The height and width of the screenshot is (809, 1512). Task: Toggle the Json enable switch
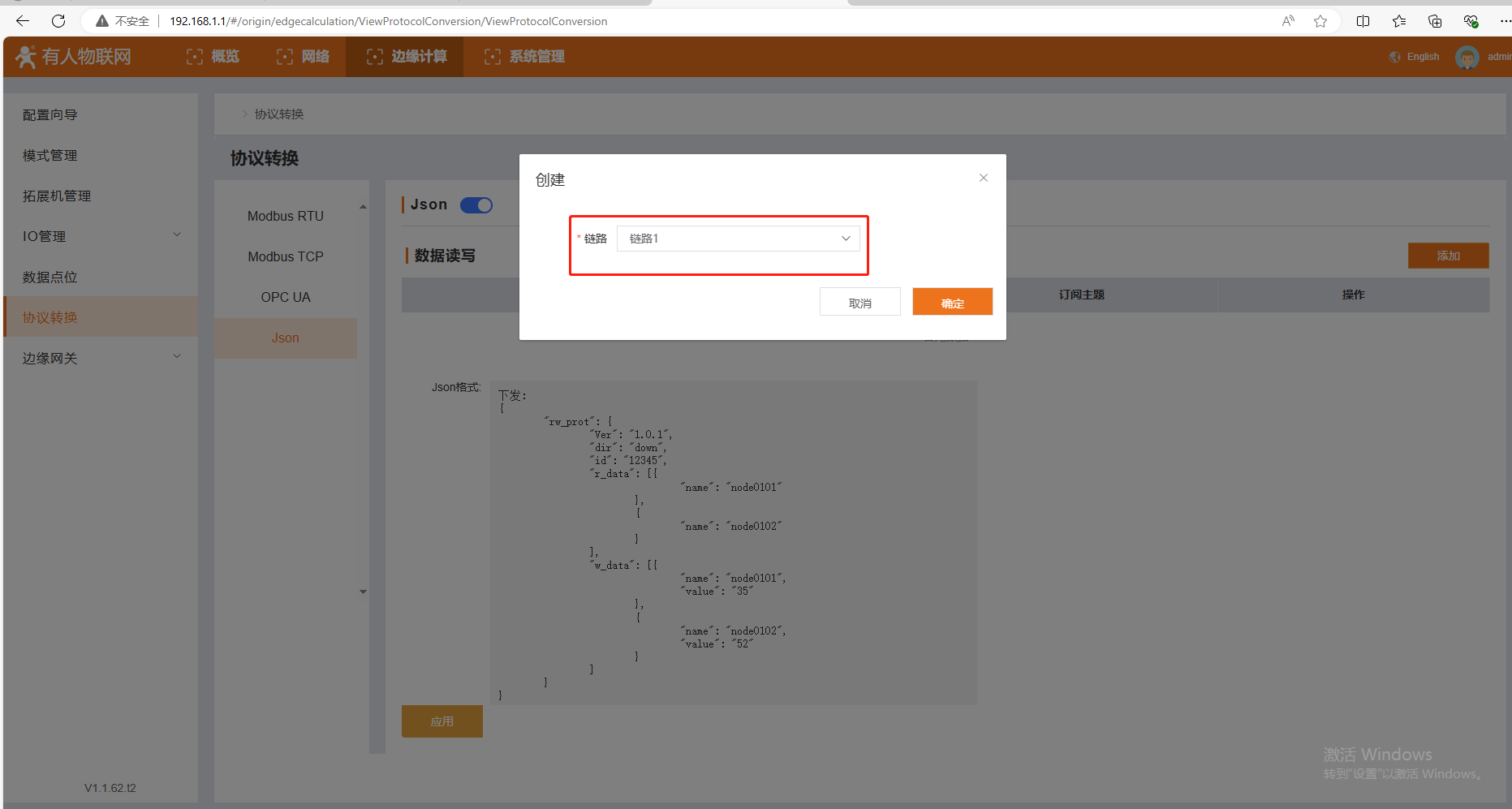(476, 205)
